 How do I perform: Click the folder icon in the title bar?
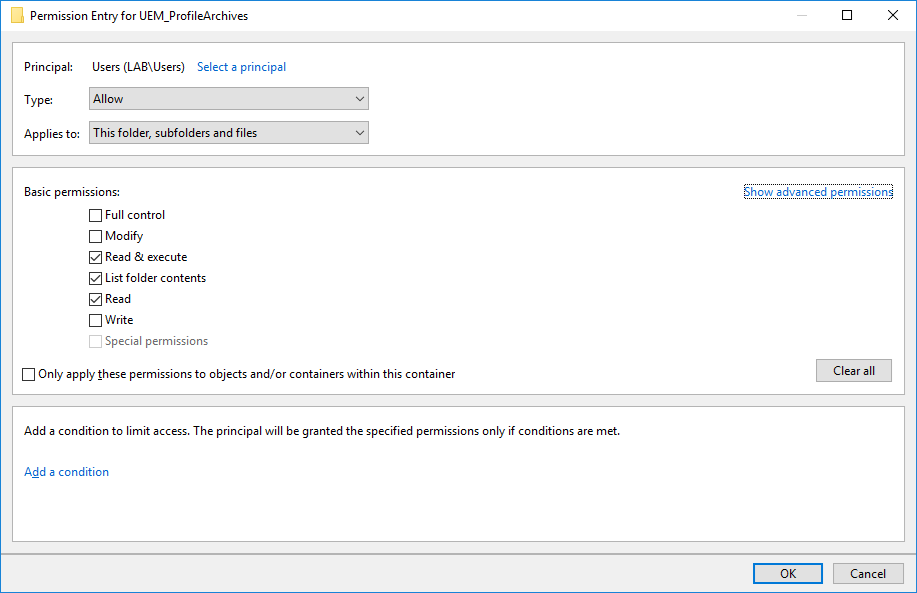coord(17,16)
